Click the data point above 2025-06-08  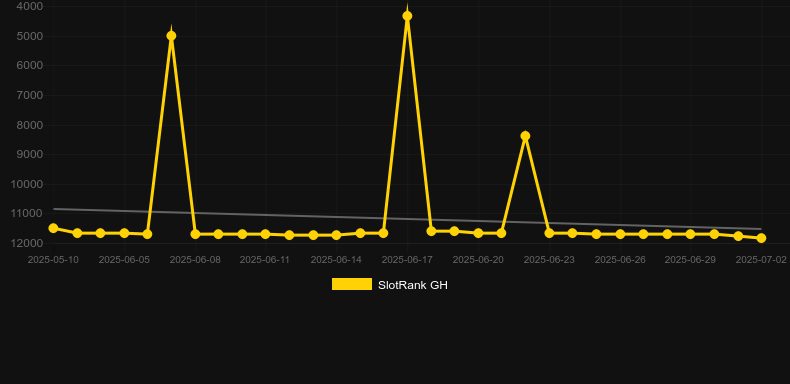tap(195, 234)
